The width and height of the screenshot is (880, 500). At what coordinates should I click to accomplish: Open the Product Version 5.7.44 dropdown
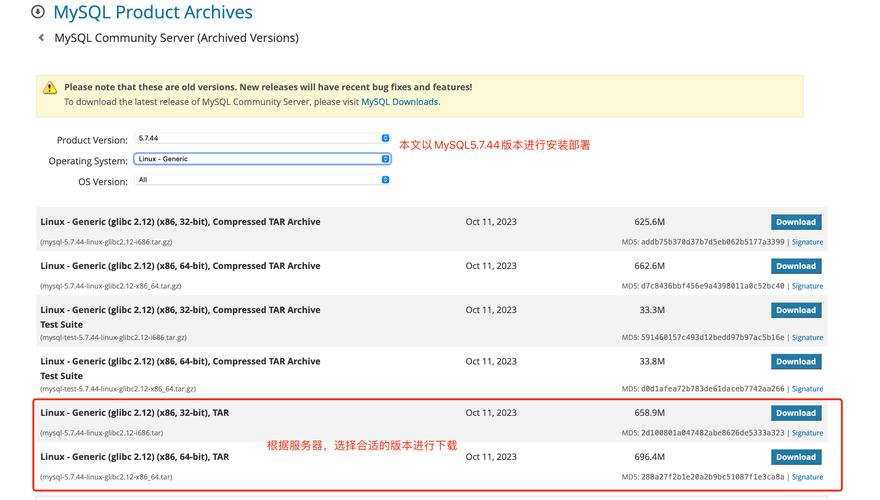pos(262,138)
